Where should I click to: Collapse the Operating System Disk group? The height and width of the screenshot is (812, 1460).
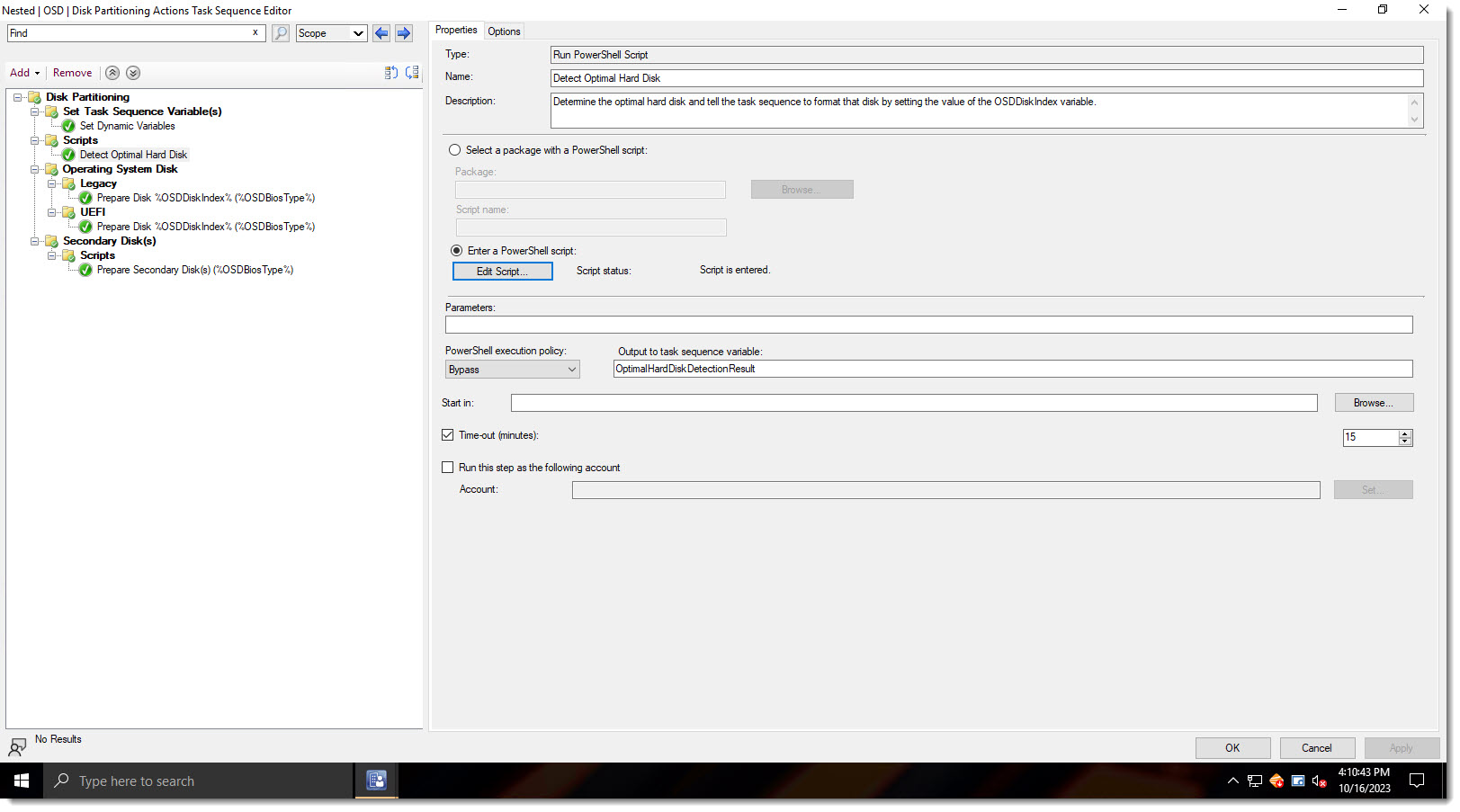[34, 169]
